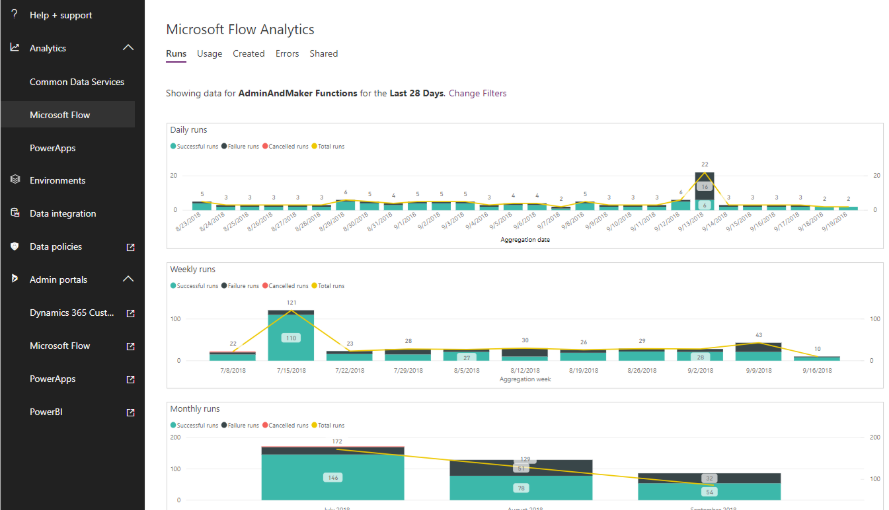Viewport: 889px width, 510px height.
Task: Toggle Failure runs legend in Monthly runs
Action: coord(240,425)
